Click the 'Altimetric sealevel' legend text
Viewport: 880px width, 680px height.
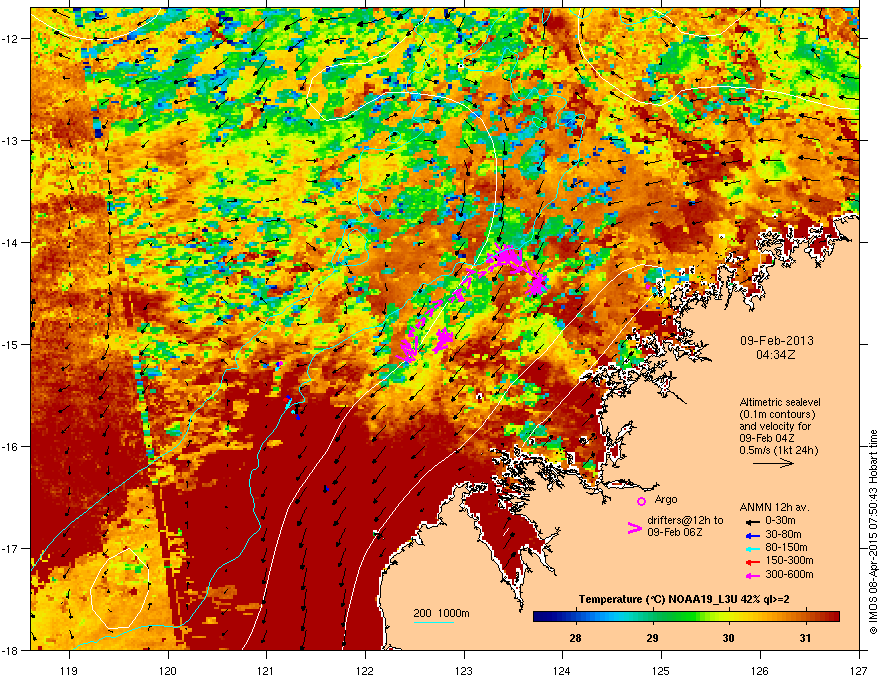pyautogui.click(x=780, y=402)
